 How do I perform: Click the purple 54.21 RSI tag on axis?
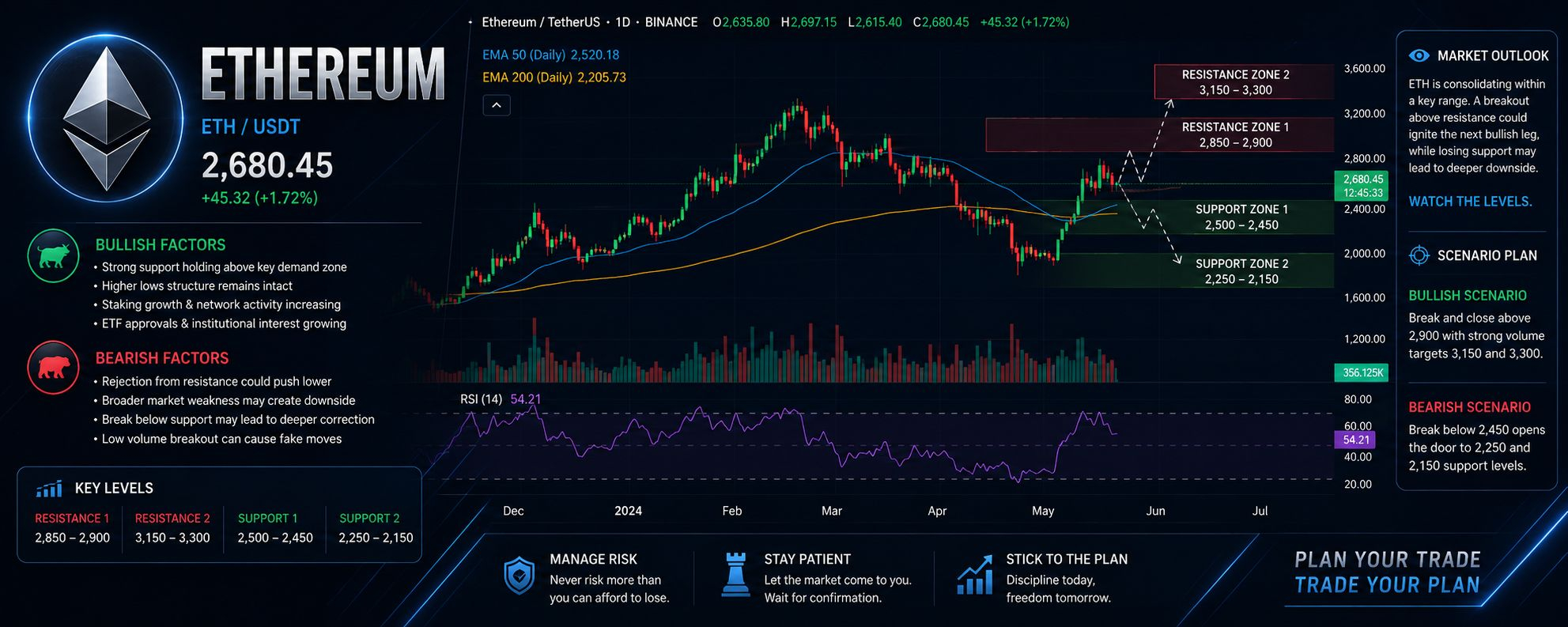tap(1355, 440)
